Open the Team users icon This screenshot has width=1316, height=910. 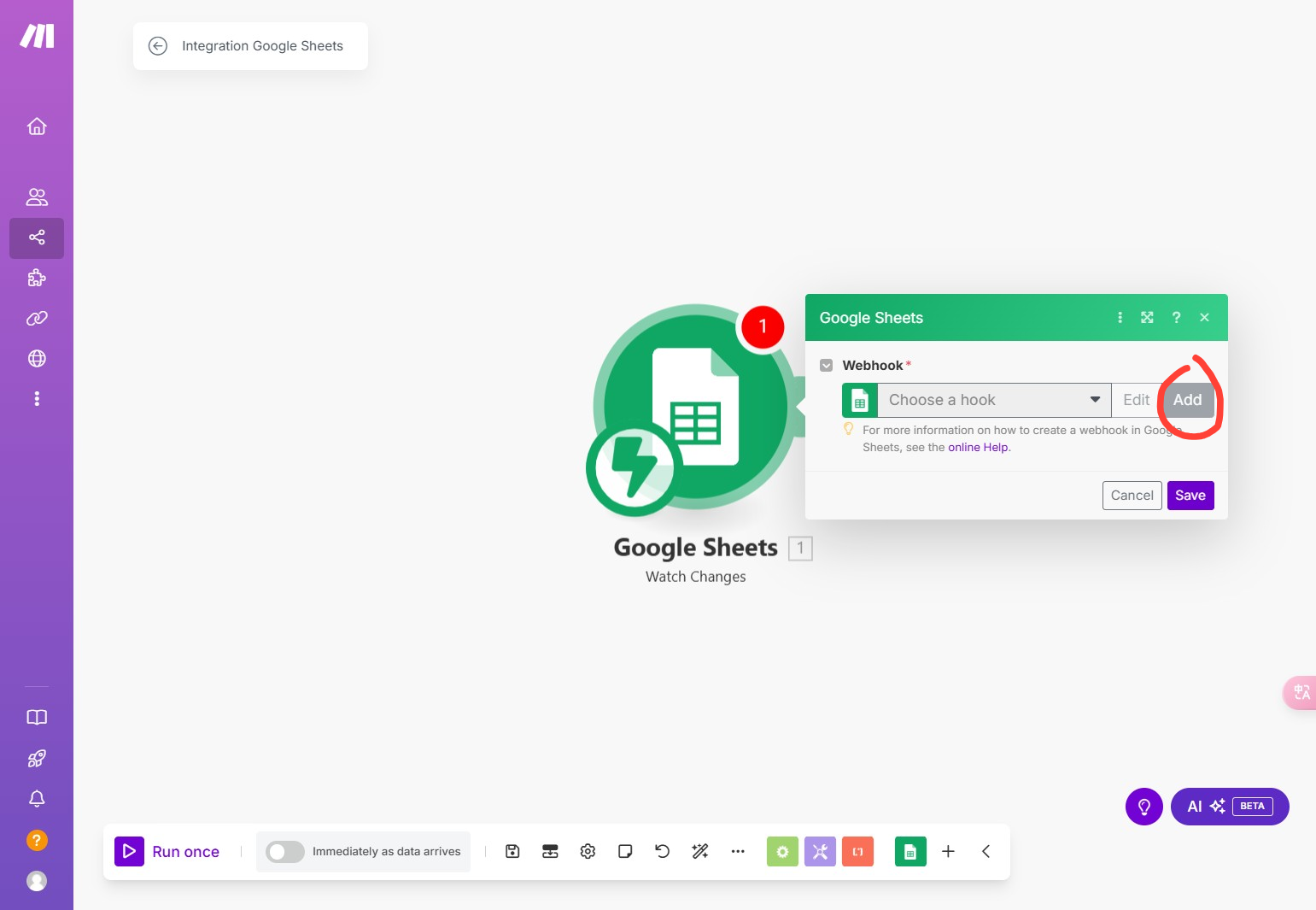[x=37, y=197]
